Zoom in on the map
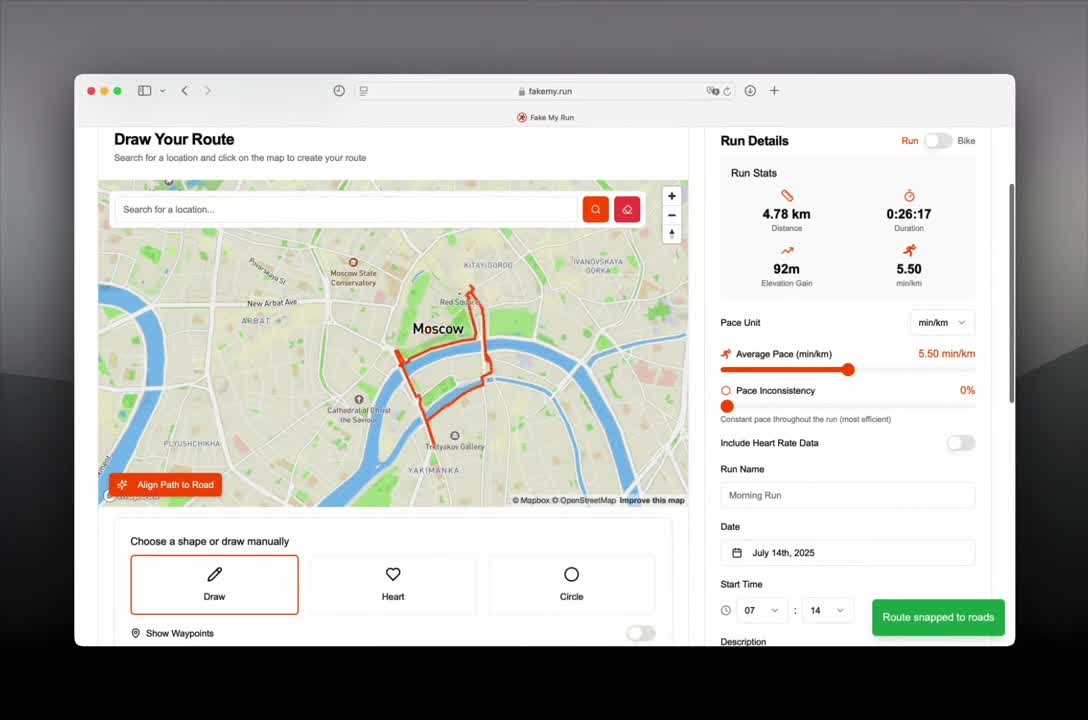 (x=672, y=196)
